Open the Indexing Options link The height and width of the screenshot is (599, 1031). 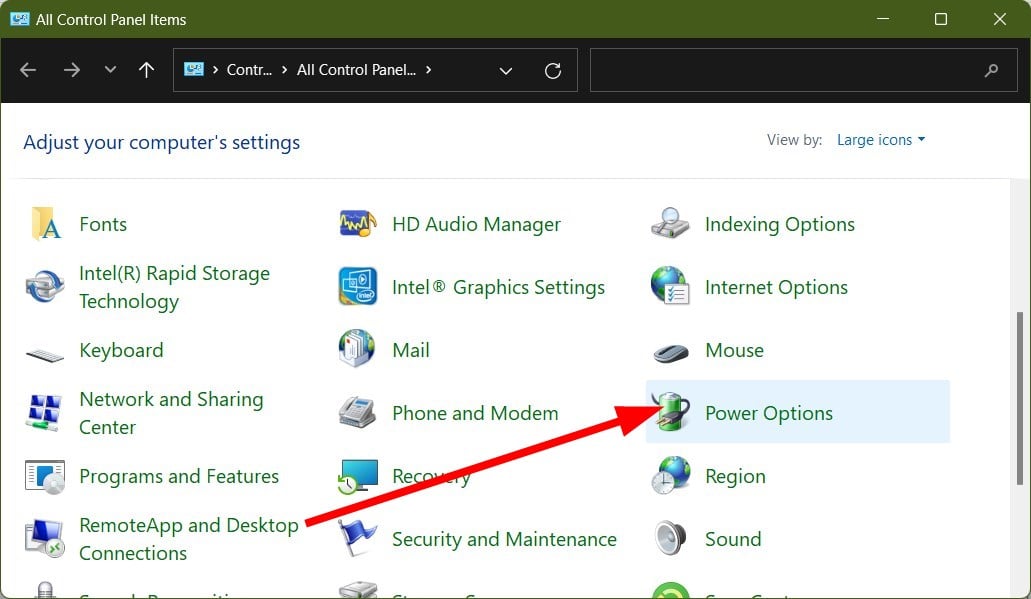(780, 224)
